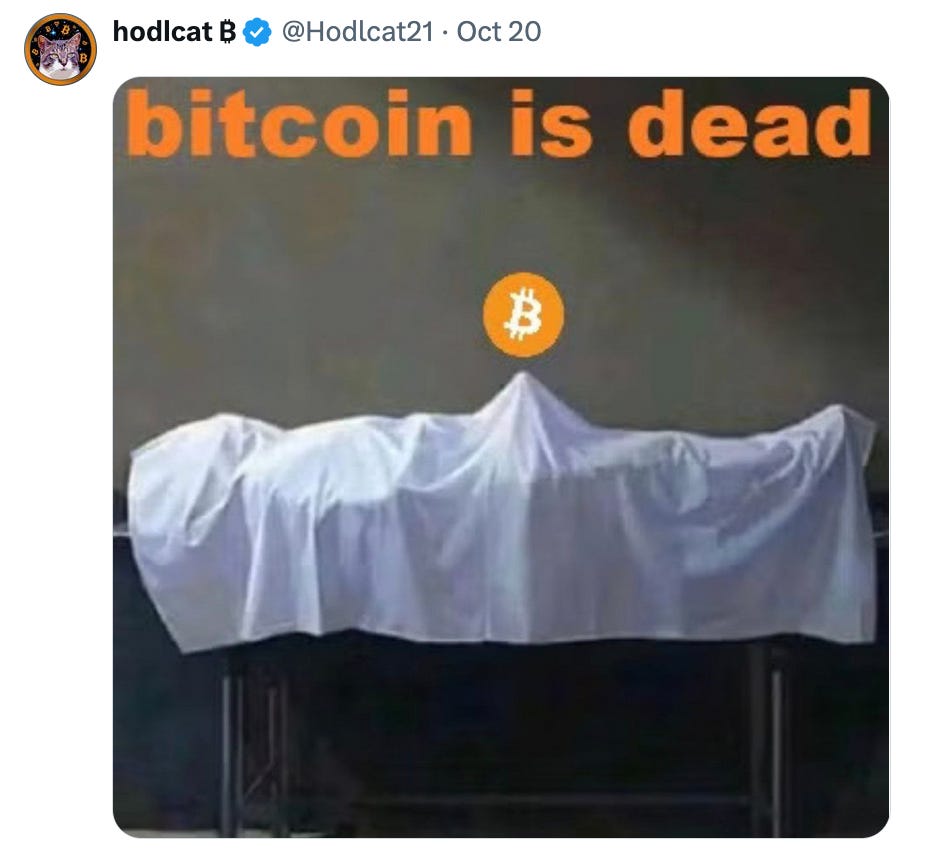Click the orange Bitcoin coin logo in image

pos(523,315)
